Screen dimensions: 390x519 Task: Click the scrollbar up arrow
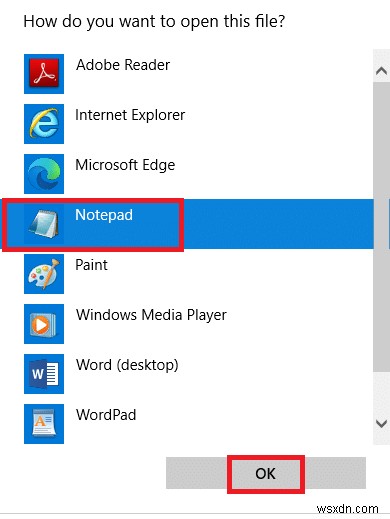coord(381,71)
